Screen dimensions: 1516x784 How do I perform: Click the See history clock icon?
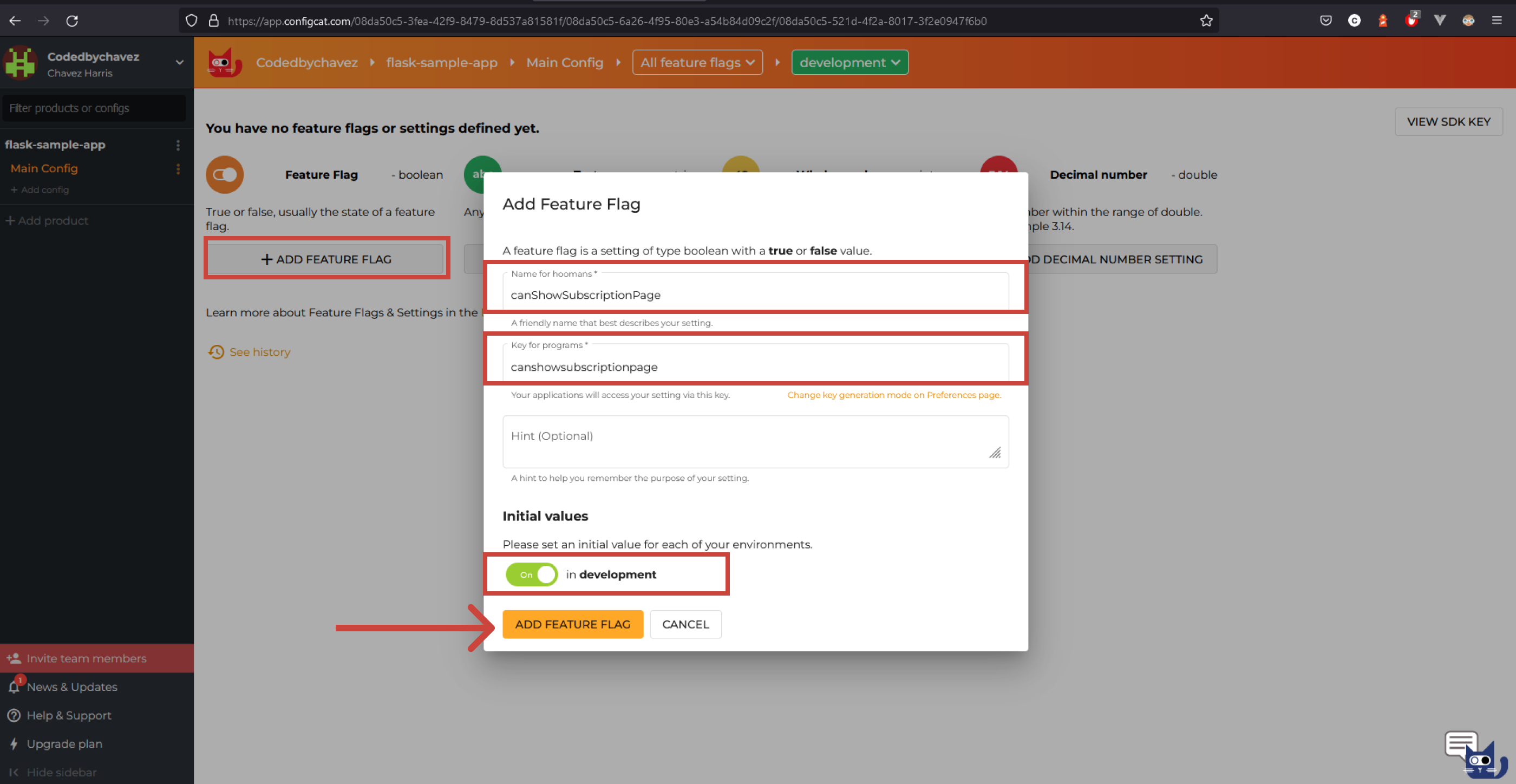(216, 352)
